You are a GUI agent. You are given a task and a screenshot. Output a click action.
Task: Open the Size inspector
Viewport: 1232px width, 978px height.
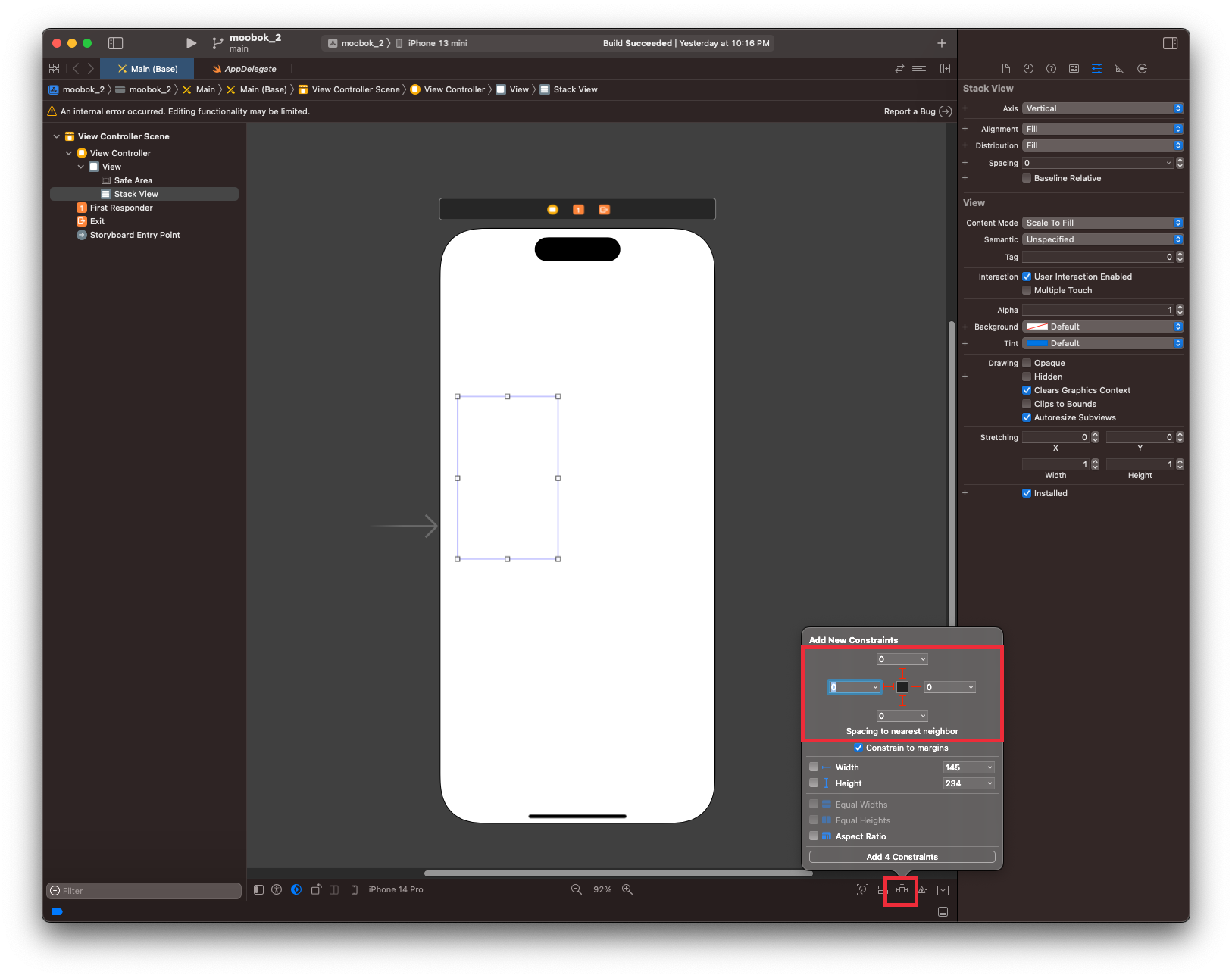tap(1119, 69)
